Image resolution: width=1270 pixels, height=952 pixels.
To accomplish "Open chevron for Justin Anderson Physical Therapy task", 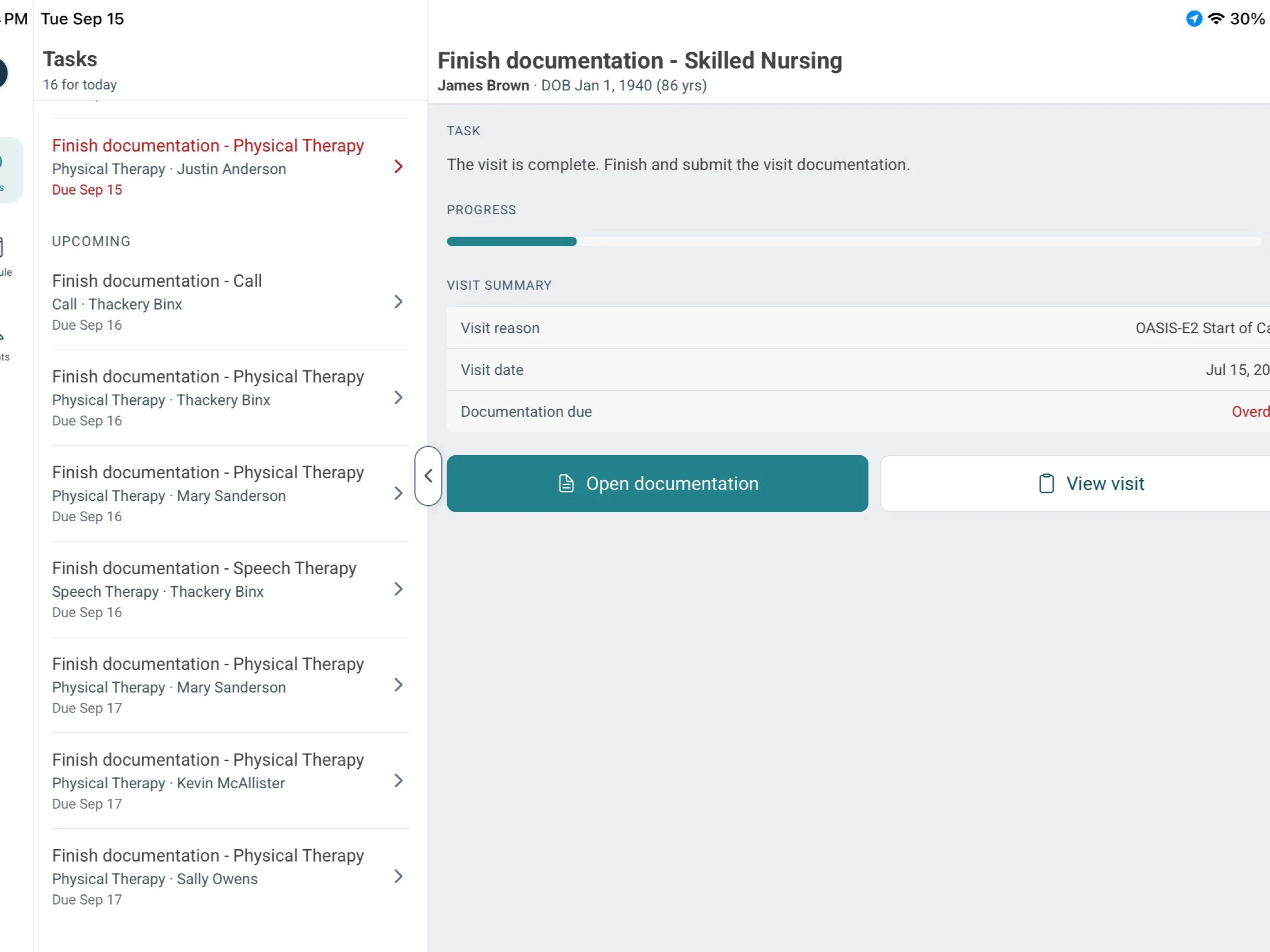I will (x=398, y=167).
